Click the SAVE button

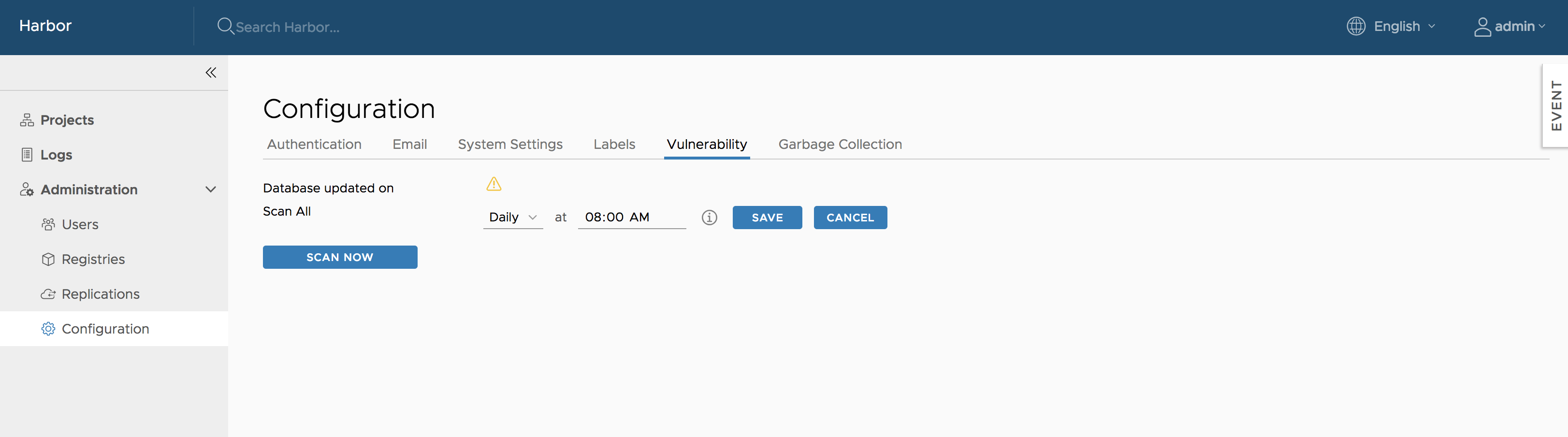(x=766, y=217)
